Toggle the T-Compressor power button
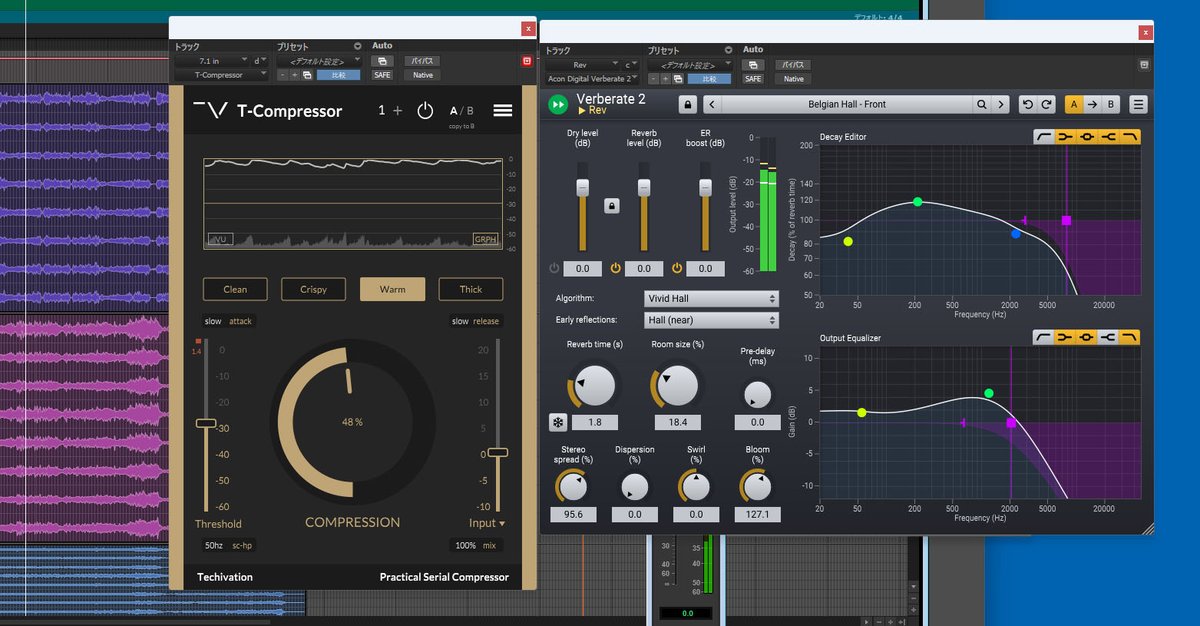 point(425,111)
